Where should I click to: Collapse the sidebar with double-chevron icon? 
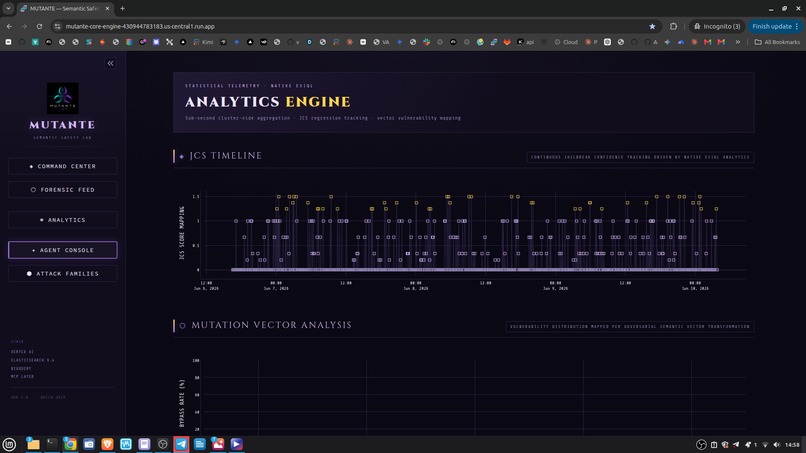click(x=110, y=63)
